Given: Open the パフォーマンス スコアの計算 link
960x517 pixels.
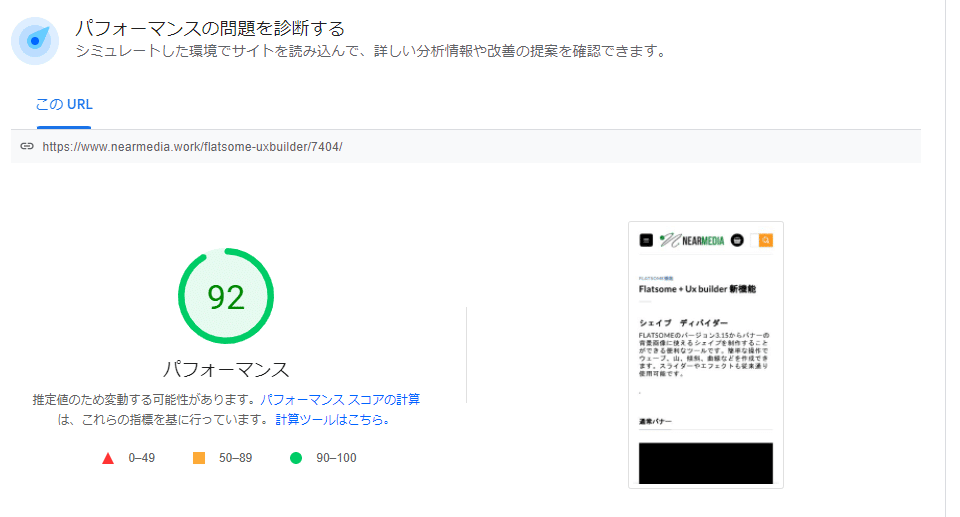Looking at the screenshot, I should 340,399.
